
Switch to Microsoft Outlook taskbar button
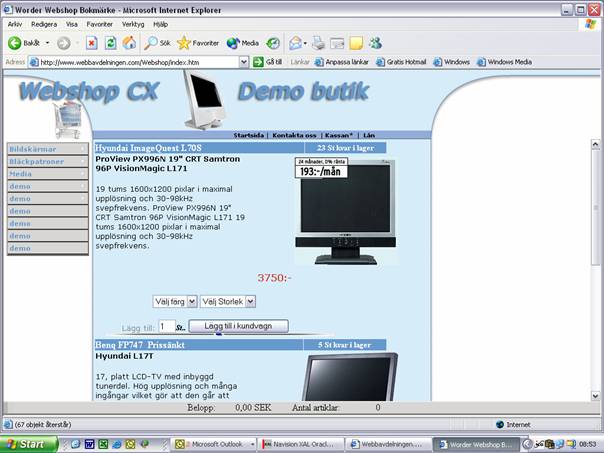[214, 444]
